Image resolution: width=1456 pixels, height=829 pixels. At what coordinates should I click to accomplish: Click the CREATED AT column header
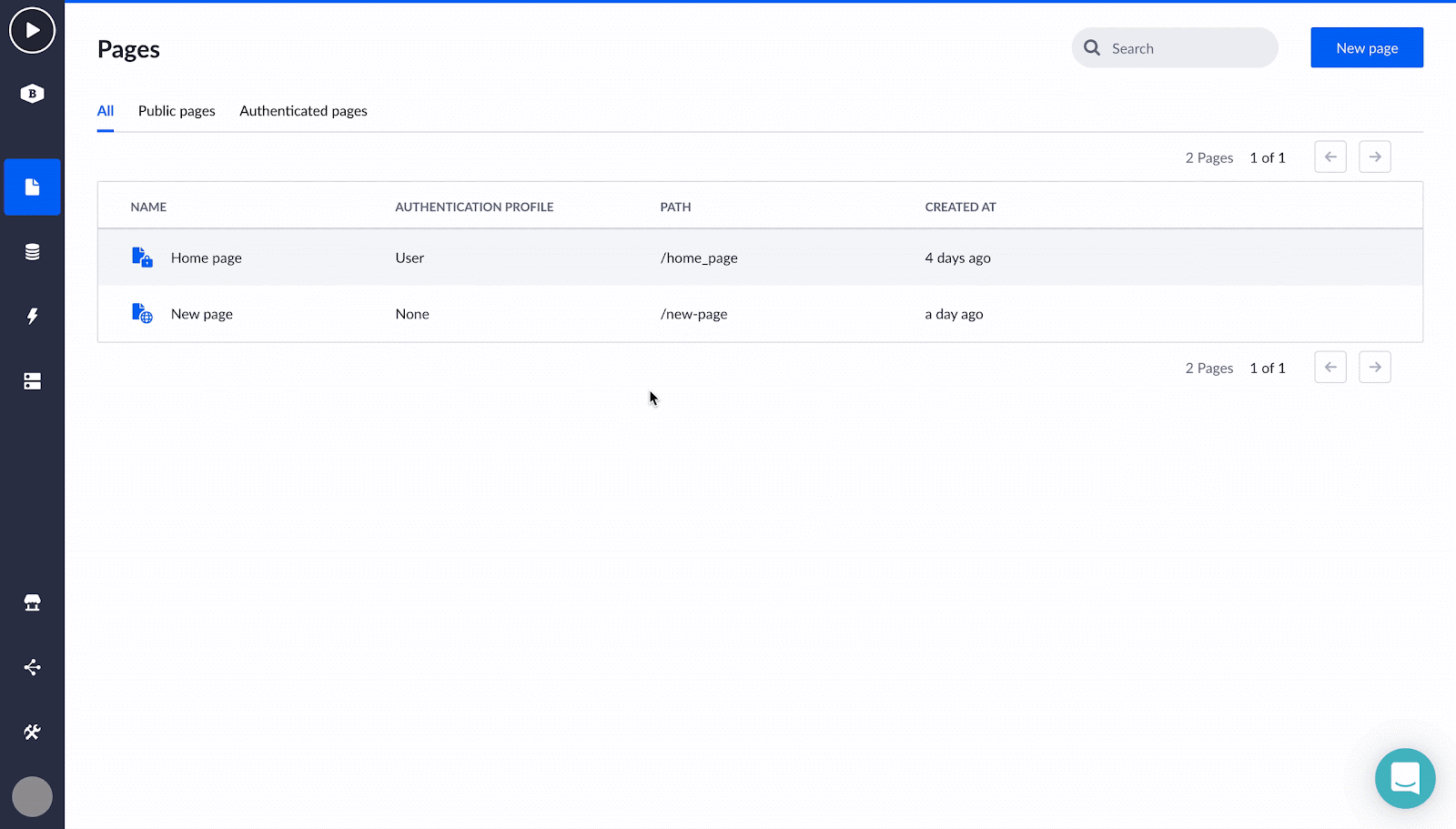pos(960,207)
